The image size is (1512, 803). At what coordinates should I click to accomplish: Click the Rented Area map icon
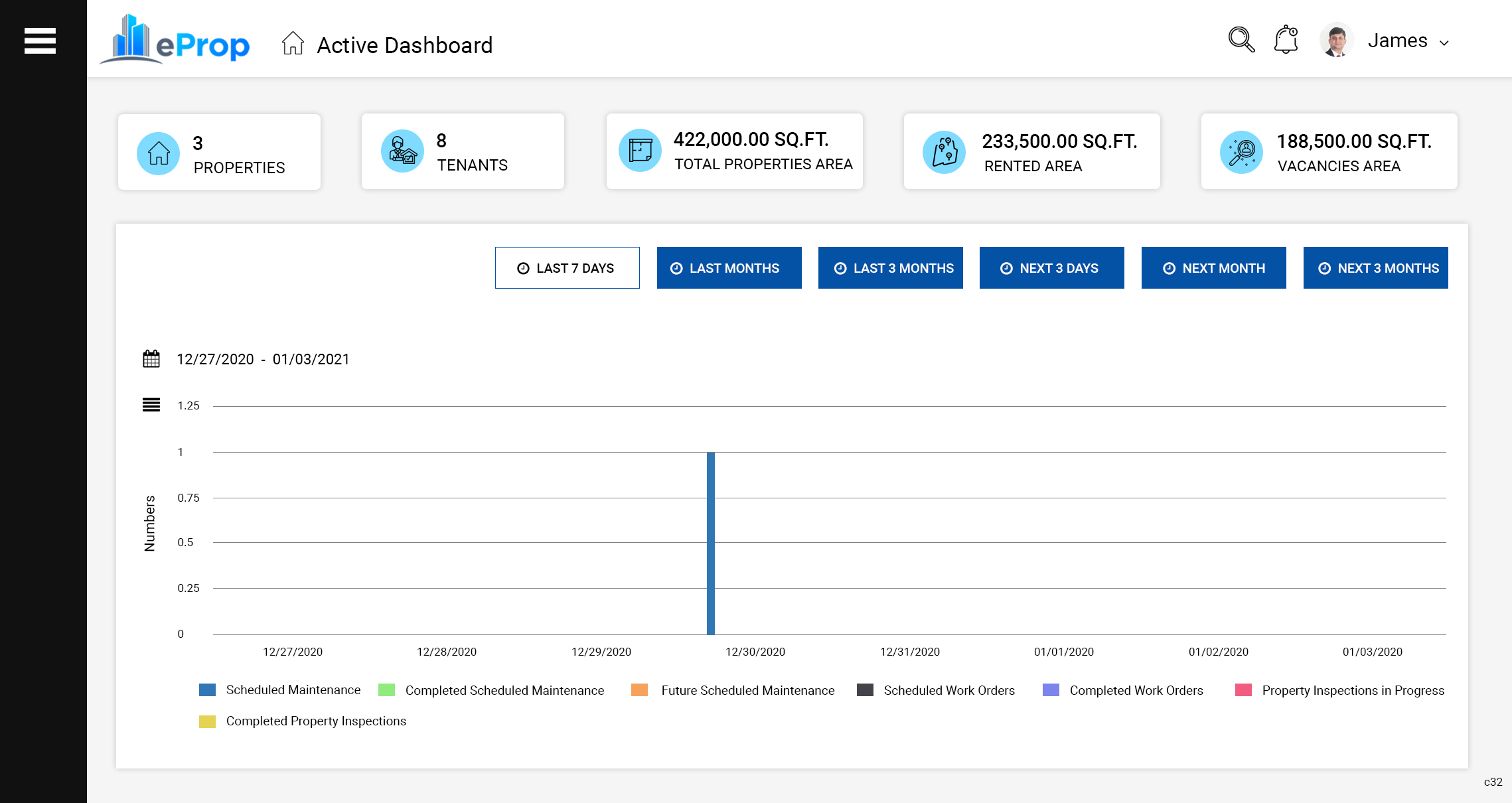click(x=944, y=153)
